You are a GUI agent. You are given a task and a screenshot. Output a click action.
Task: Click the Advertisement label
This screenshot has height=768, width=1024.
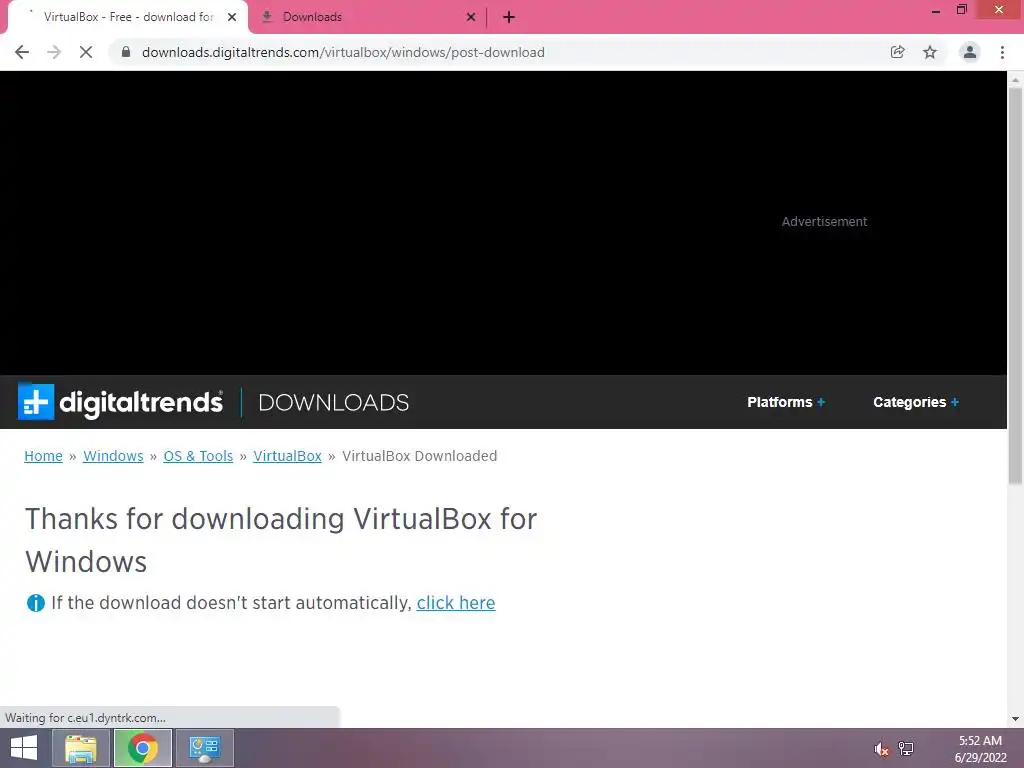coord(824,221)
